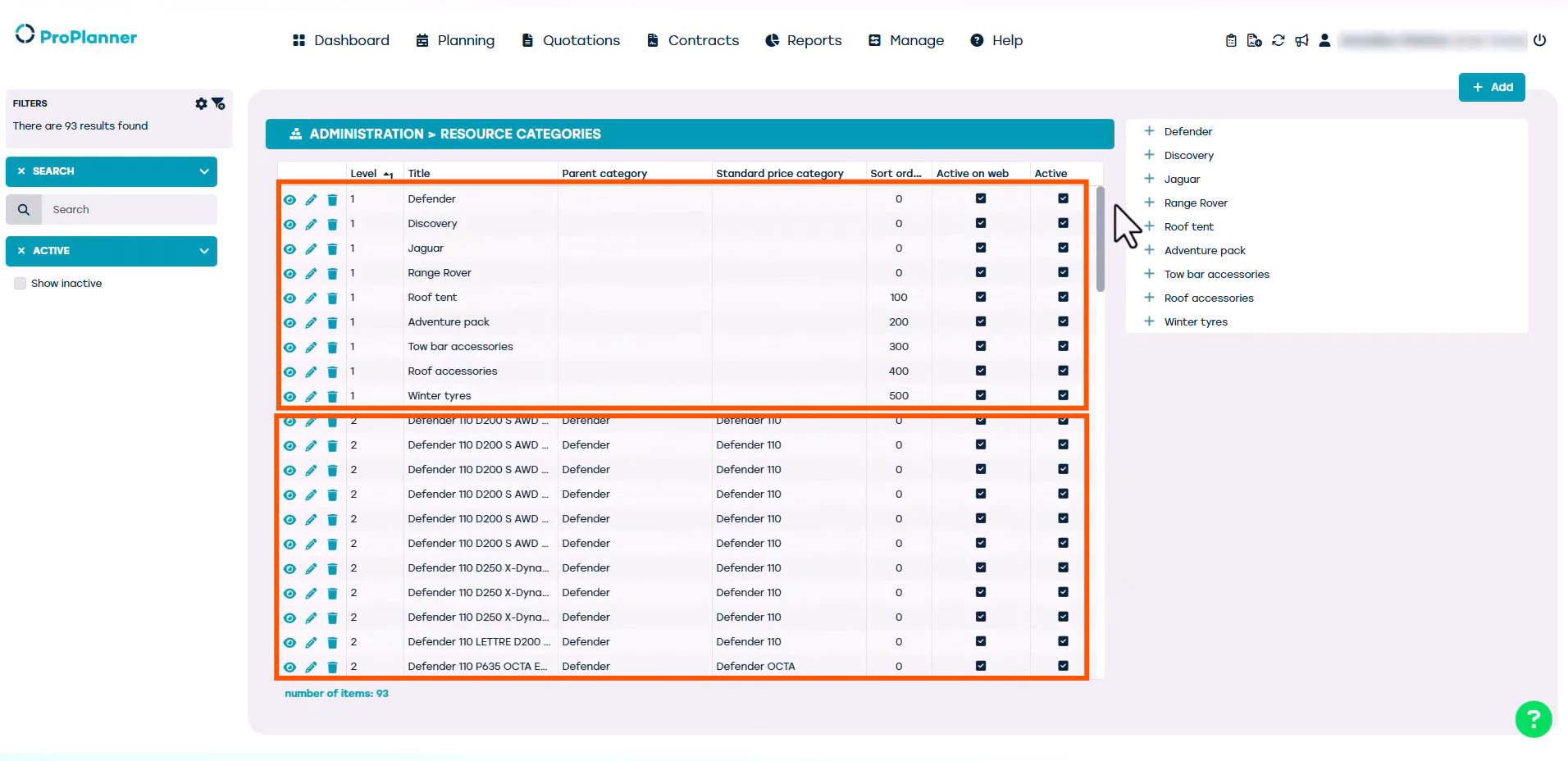Image resolution: width=1568 pixels, height=761 pixels.
Task: Toggle Active on web for Defender
Action: (981, 198)
